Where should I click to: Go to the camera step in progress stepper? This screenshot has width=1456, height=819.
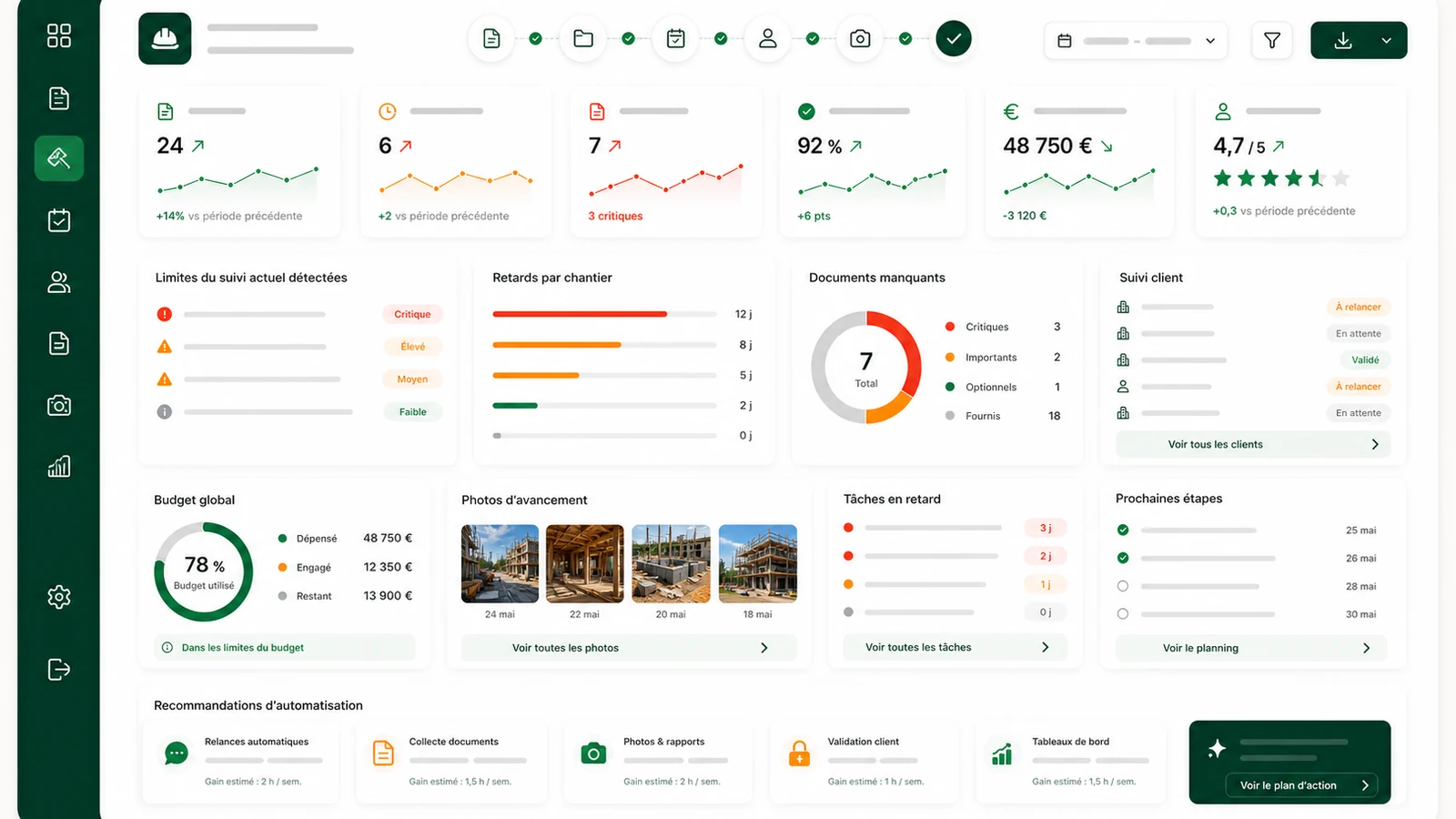click(x=860, y=38)
